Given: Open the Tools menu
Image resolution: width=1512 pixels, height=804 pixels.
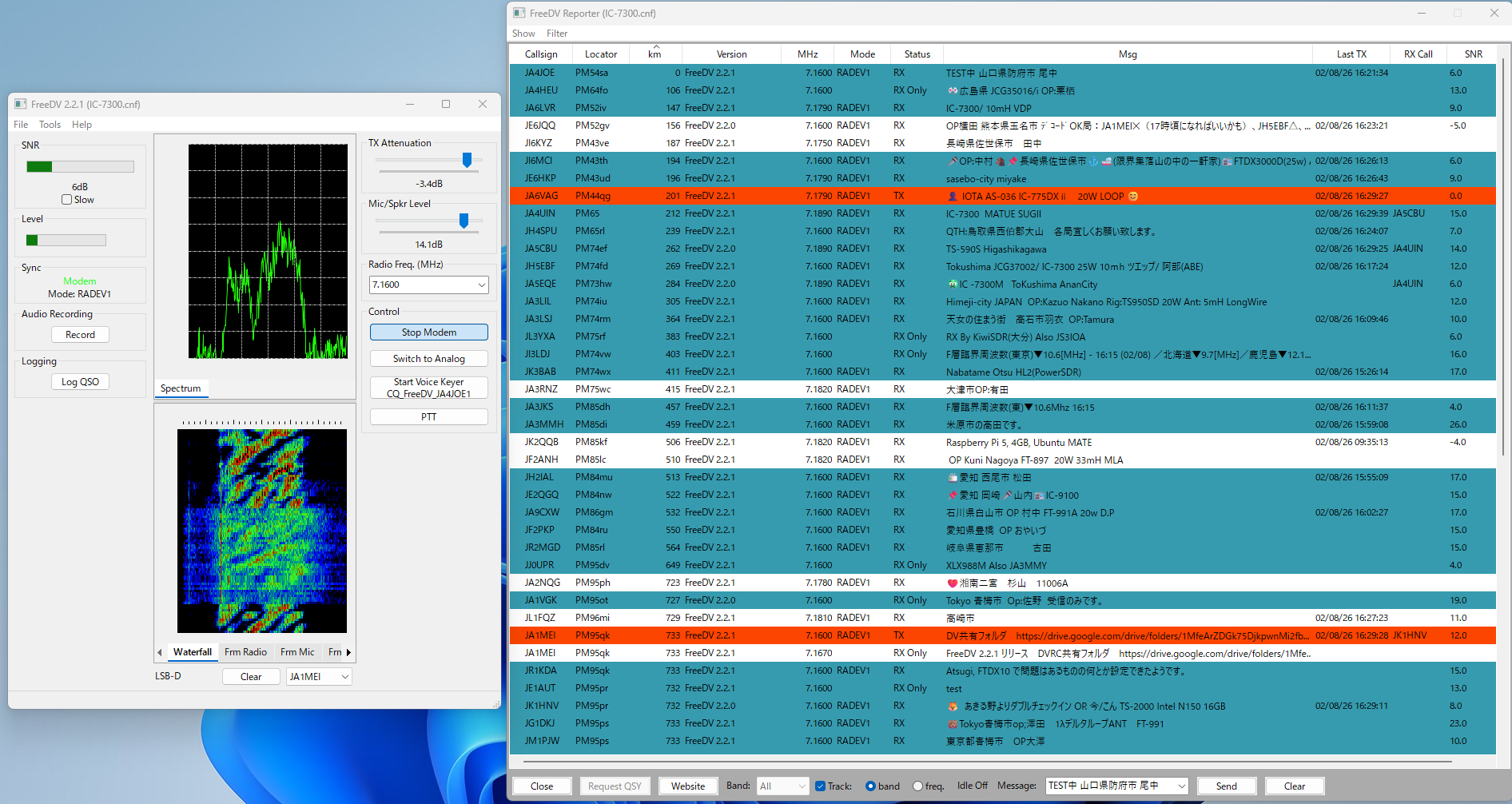Looking at the screenshot, I should point(50,125).
